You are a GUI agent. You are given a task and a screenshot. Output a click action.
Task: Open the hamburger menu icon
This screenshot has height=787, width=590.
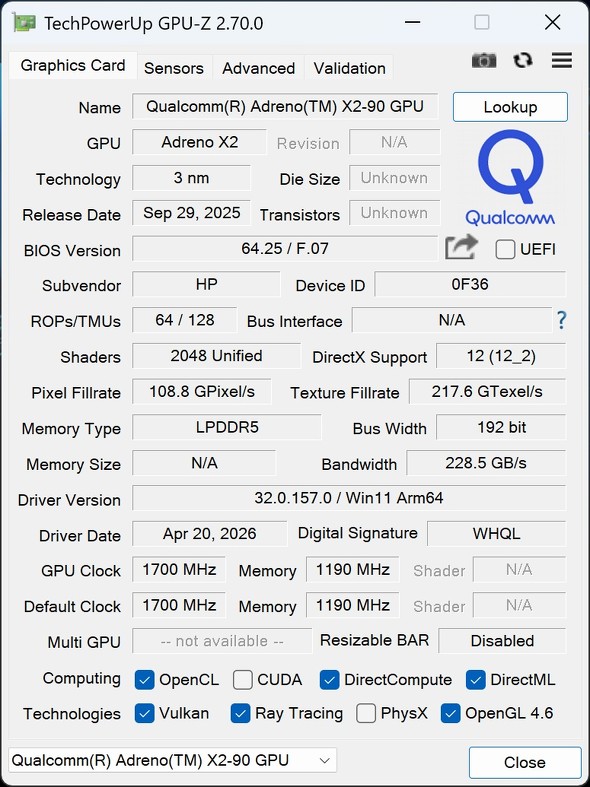(x=561, y=60)
